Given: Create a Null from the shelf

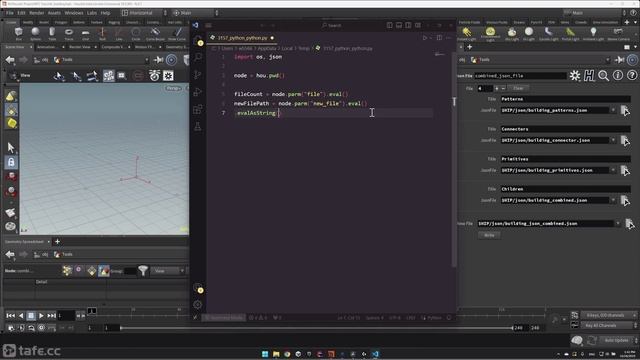Looking at the screenshot, I should pos(102,33).
